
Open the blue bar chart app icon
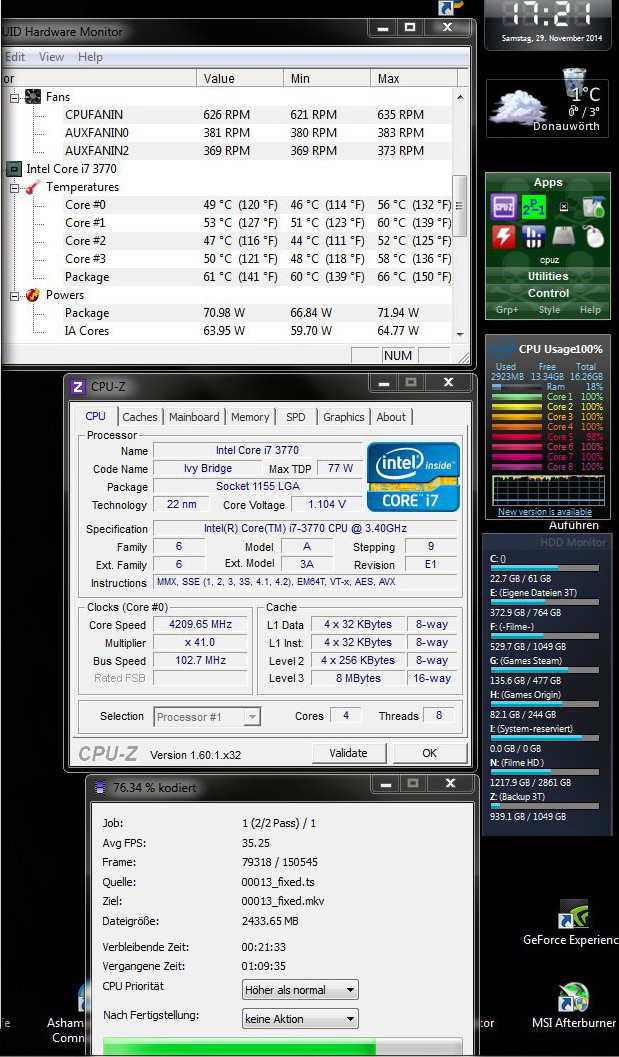(x=533, y=236)
